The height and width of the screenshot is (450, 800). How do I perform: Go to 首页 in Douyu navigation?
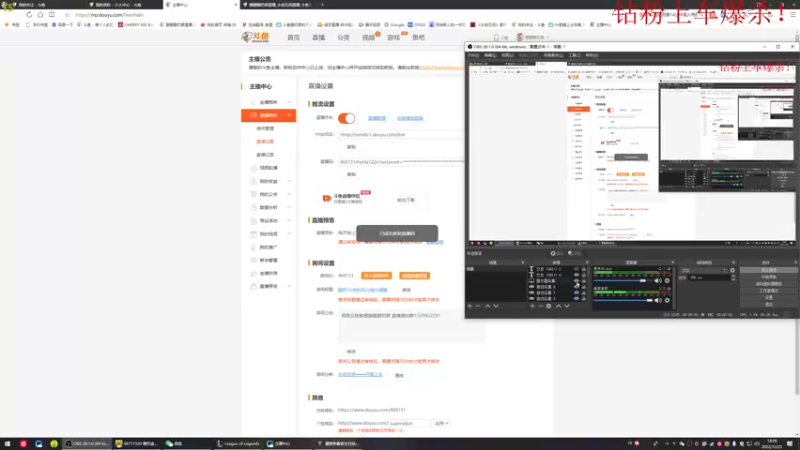[293, 37]
